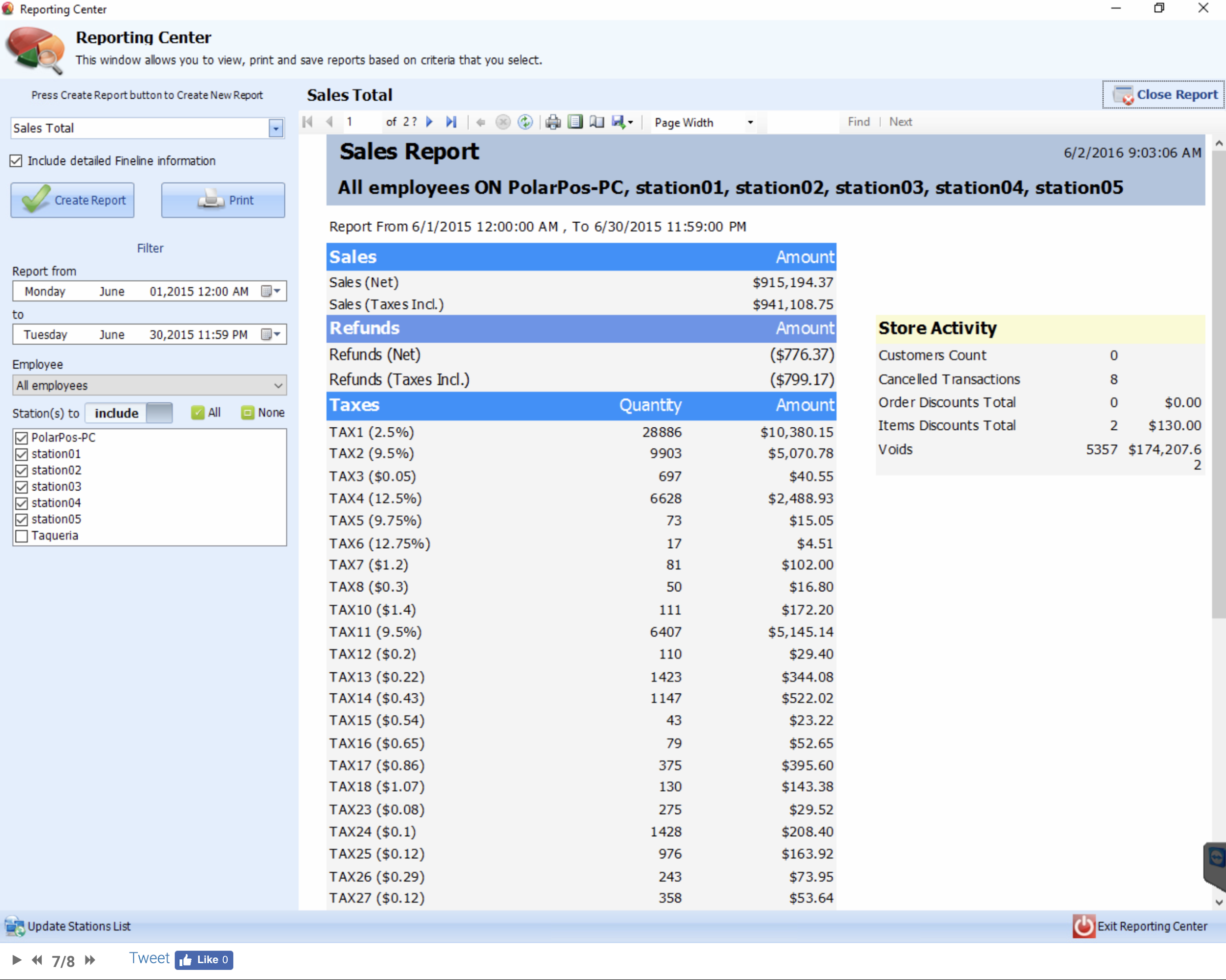Uncheck station04
Image resolution: width=1226 pixels, height=980 pixels.
[22, 503]
